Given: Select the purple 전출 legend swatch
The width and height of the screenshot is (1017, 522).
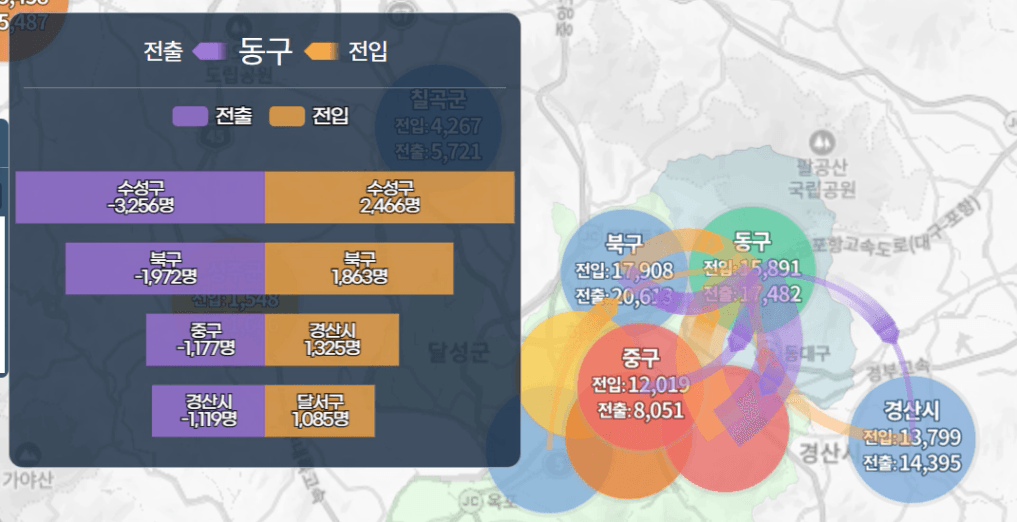Looking at the screenshot, I should 190,116.
